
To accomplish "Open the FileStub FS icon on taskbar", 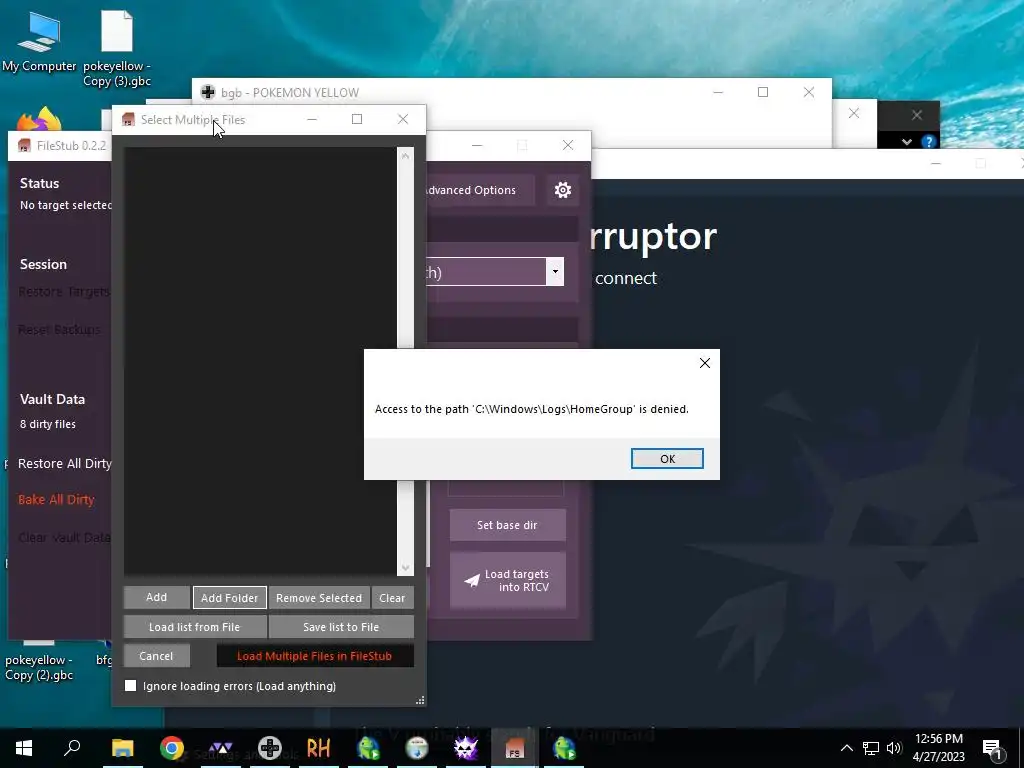I will 515,748.
